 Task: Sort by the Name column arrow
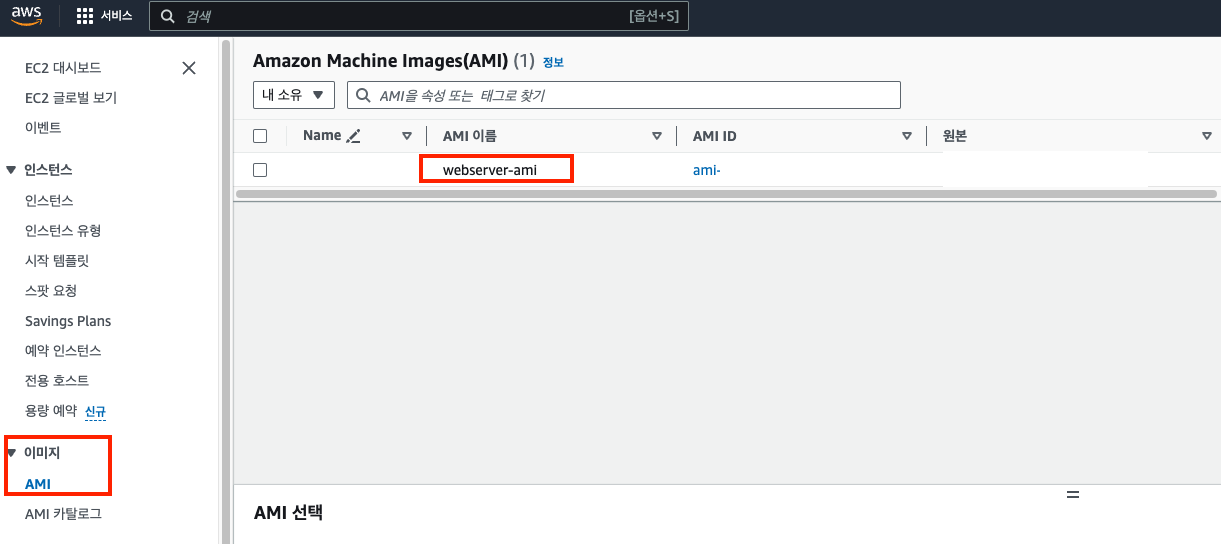pyautogui.click(x=407, y=136)
